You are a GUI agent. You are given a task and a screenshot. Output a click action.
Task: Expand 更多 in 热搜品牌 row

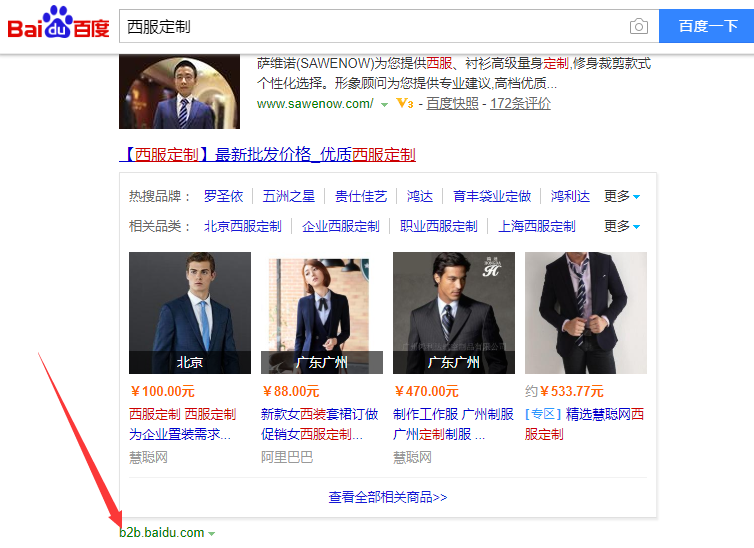tap(622, 196)
